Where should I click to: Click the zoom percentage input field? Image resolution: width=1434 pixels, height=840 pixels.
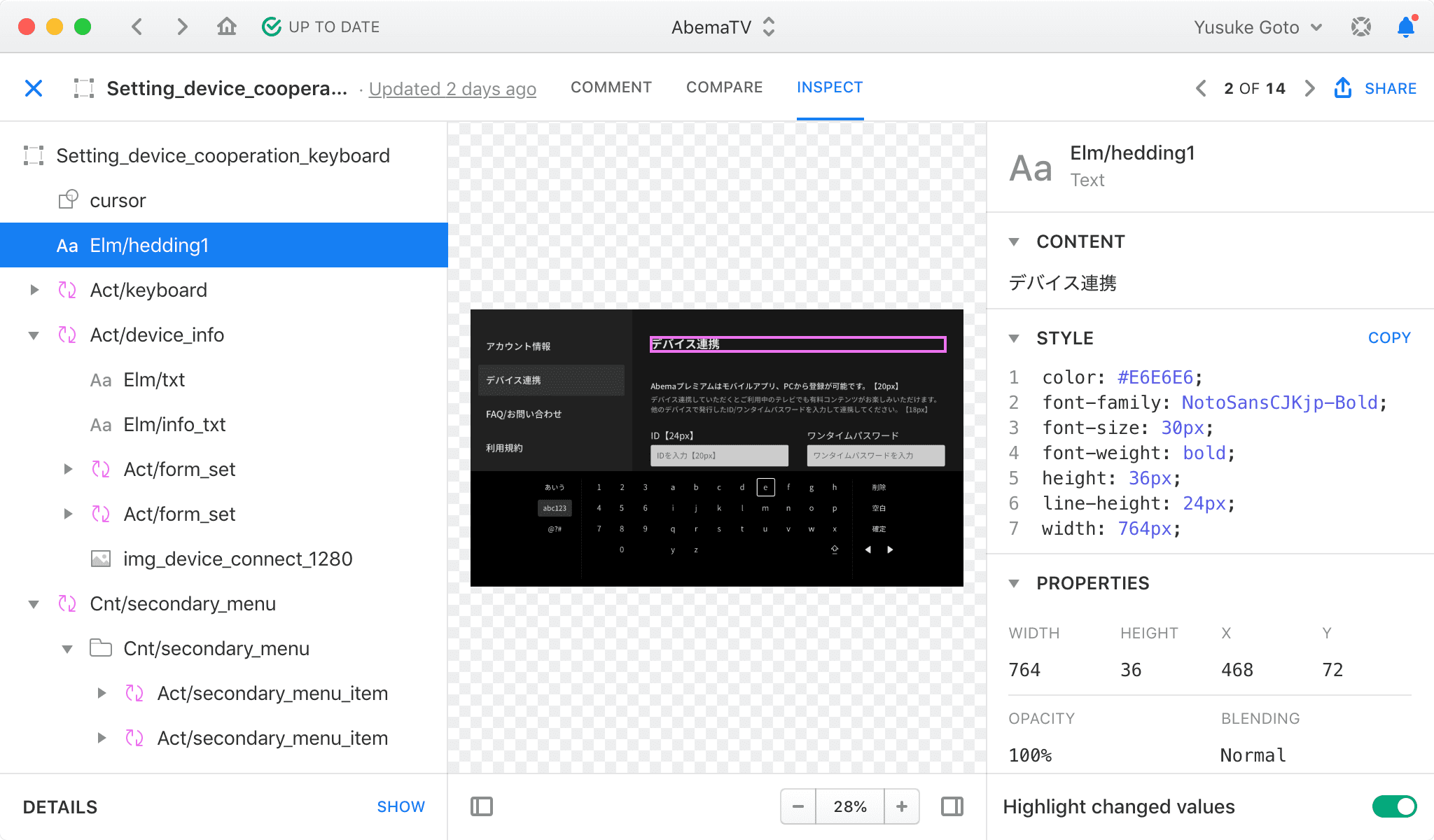click(x=849, y=806)
